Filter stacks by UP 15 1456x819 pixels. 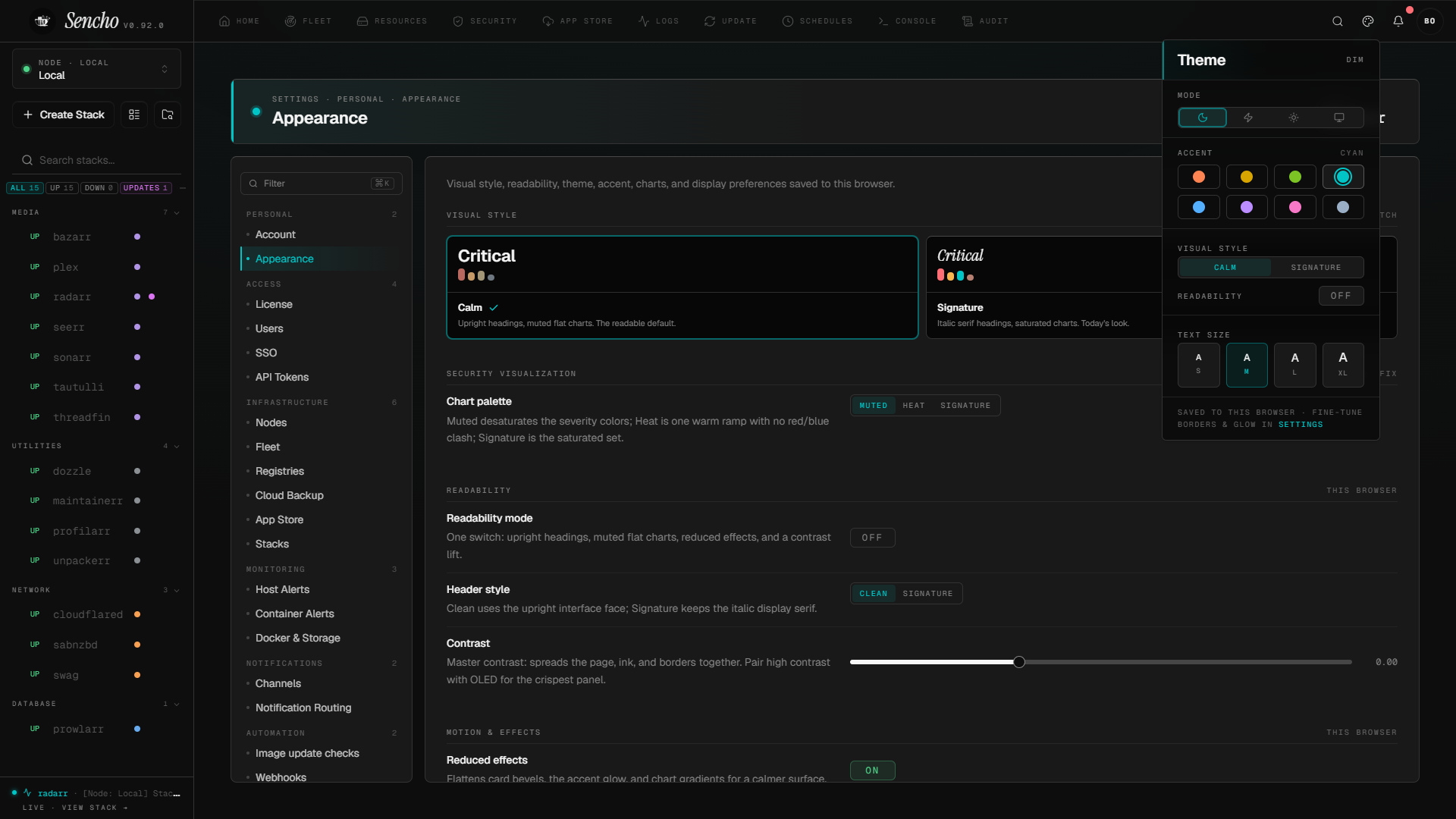(x=62, y=188)
